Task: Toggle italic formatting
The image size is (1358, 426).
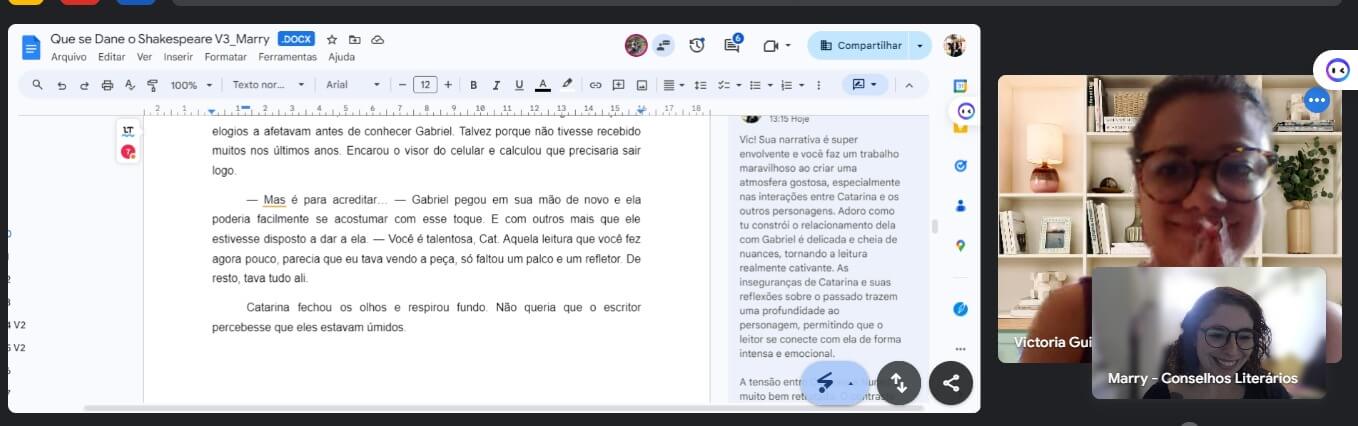Action: [495, 85]
